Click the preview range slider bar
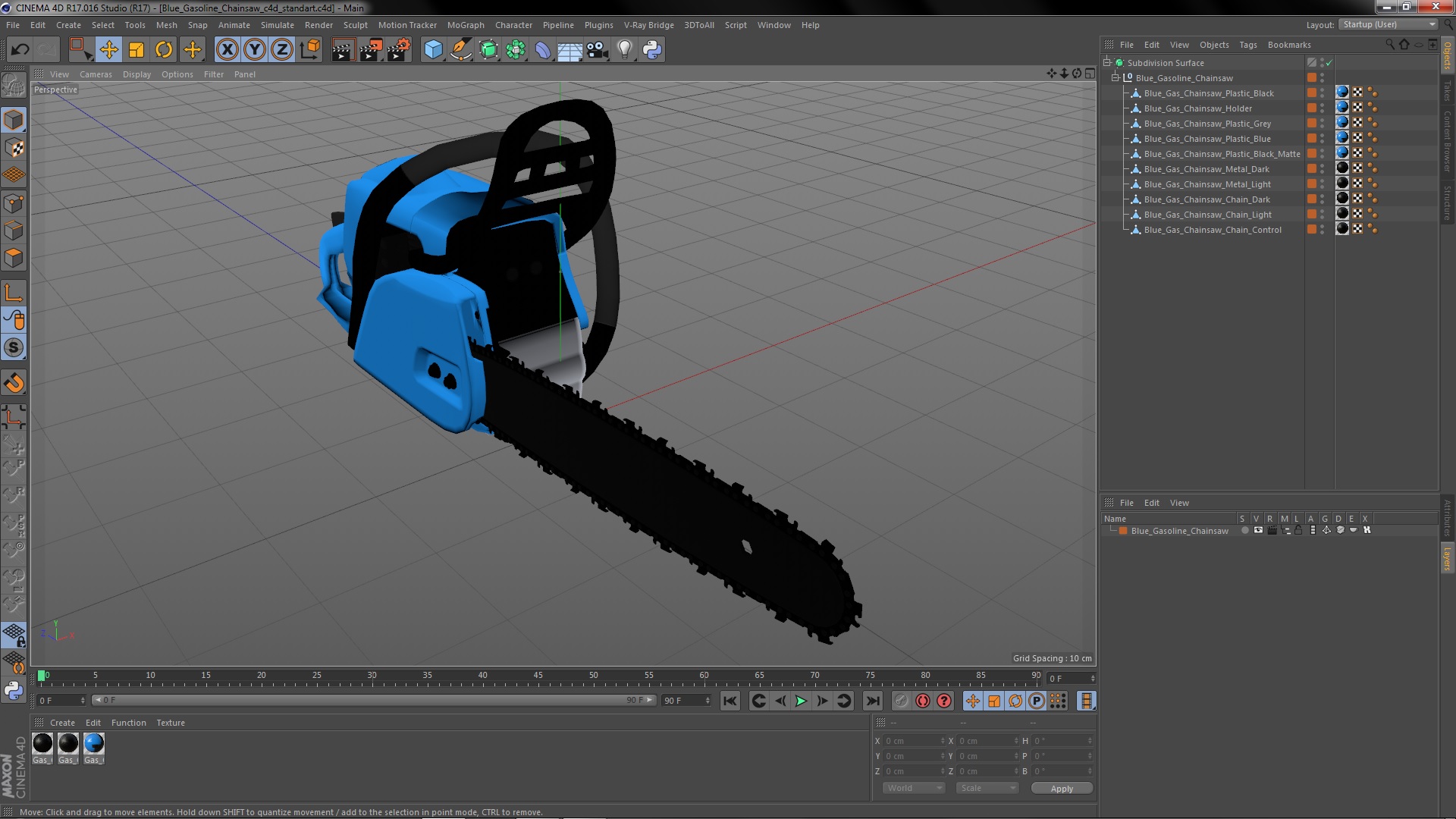The image size is (1456, 819). 374,701
